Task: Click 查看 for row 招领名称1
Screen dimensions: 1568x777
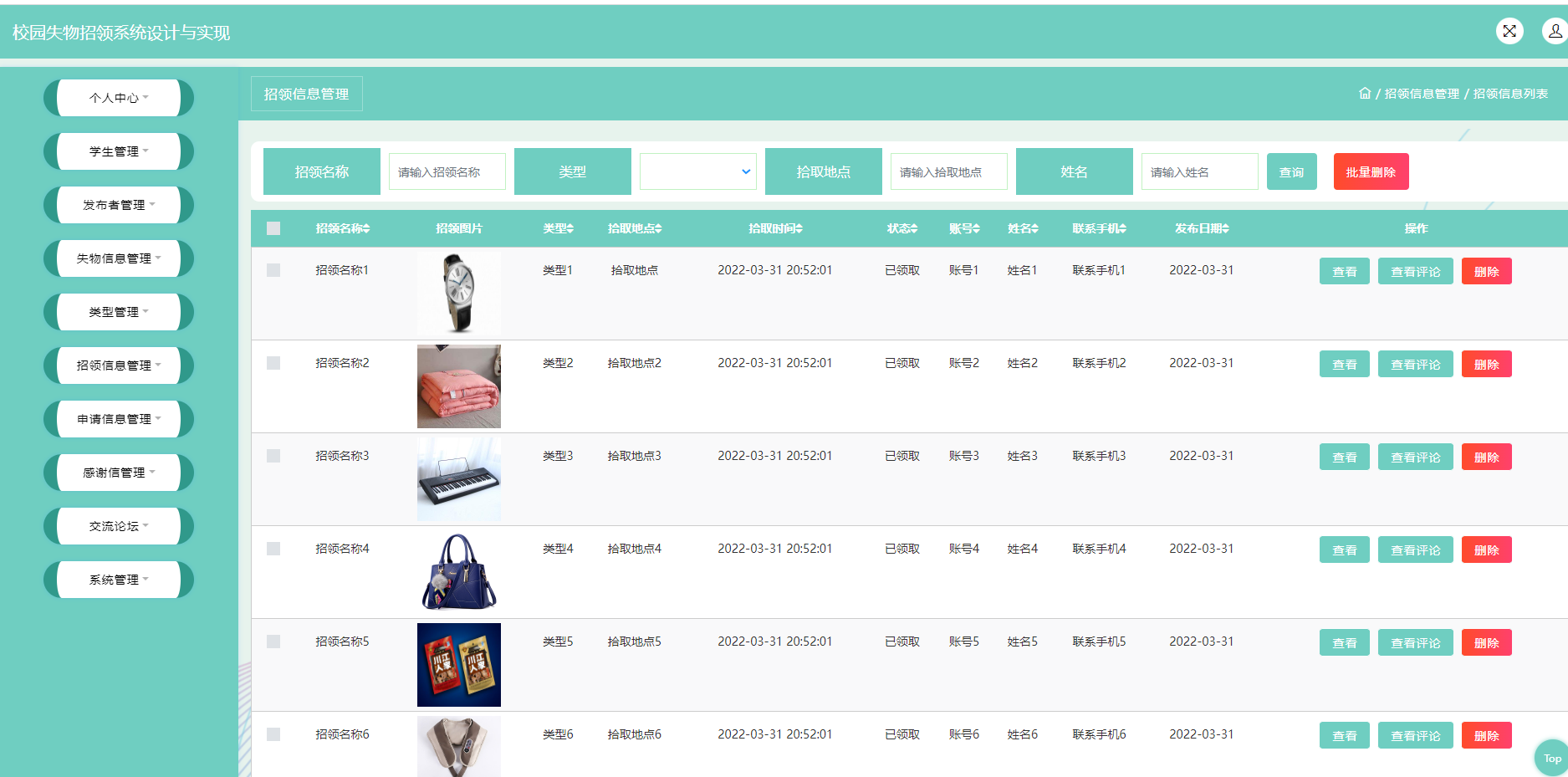Action: click(1345, 271)
